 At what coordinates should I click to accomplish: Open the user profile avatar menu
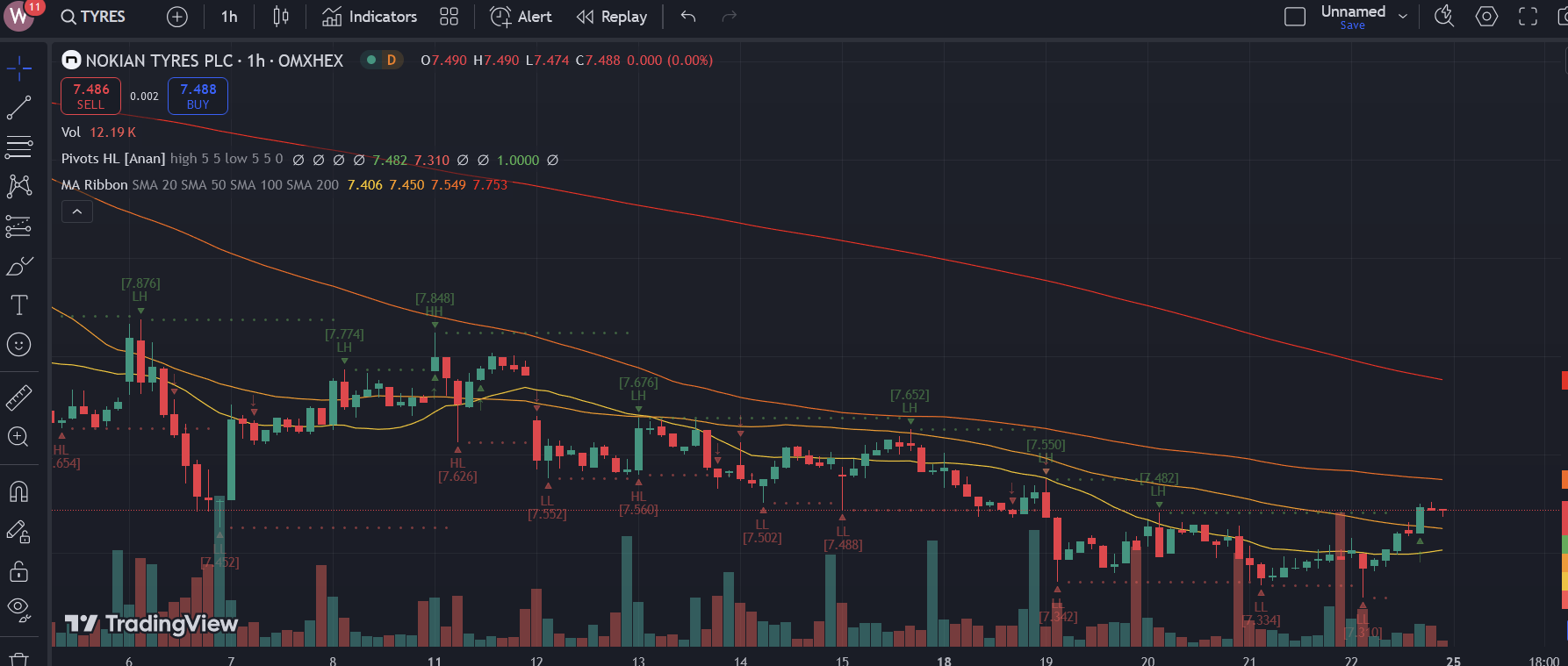pyautogui.click(x=18, y=16)
